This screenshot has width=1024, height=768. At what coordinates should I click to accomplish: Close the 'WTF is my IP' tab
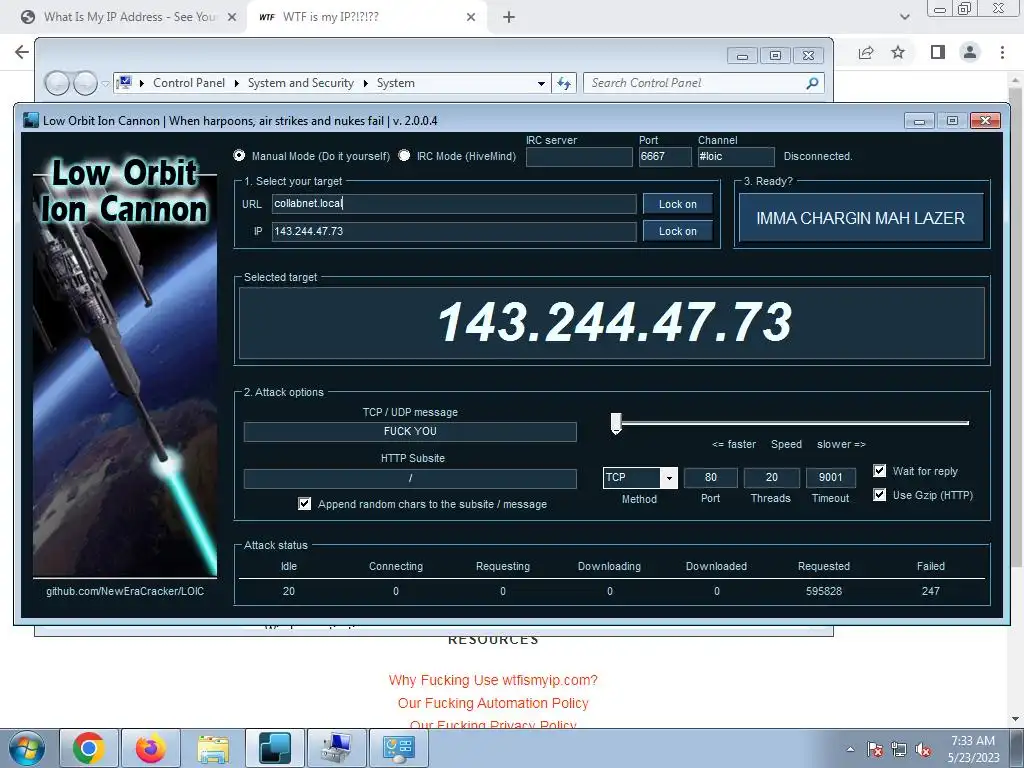coord(471,17)
